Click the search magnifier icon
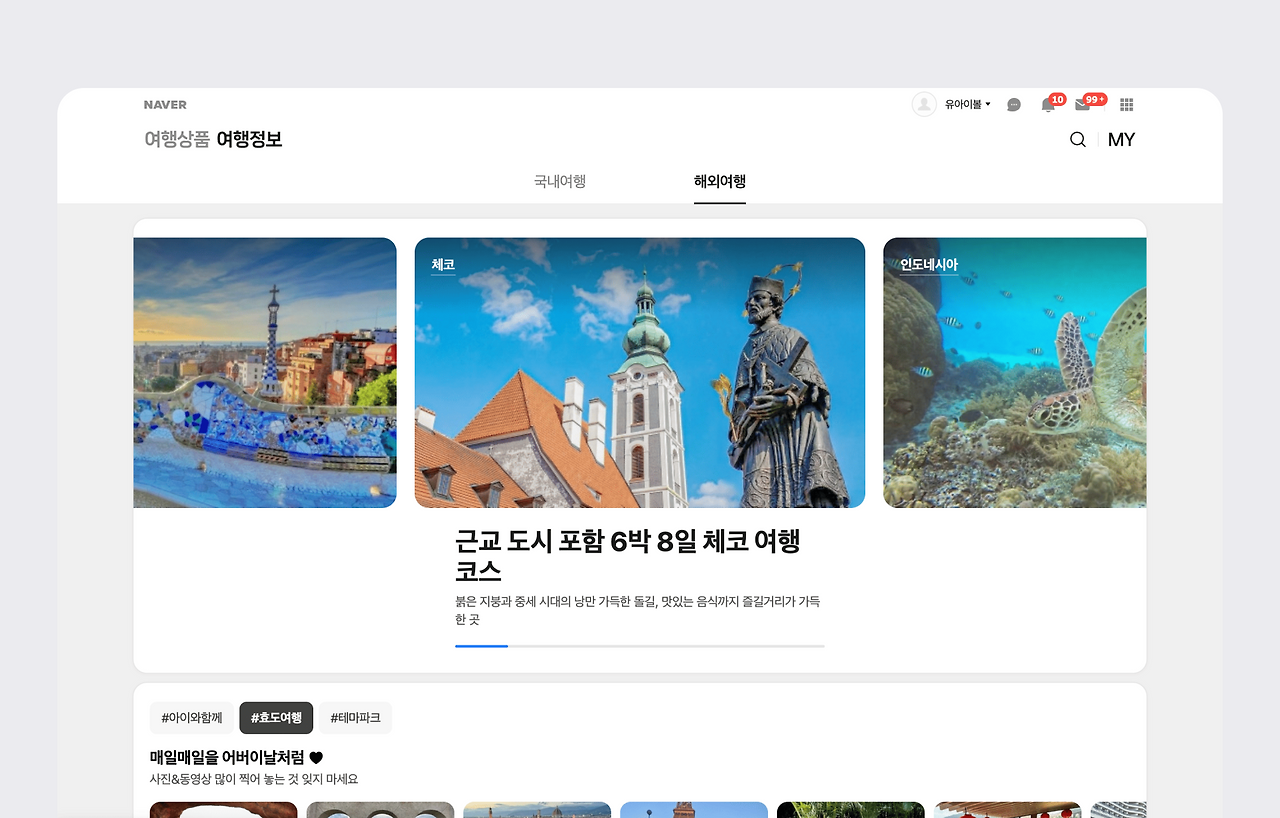 click(x=1078, y=140)
